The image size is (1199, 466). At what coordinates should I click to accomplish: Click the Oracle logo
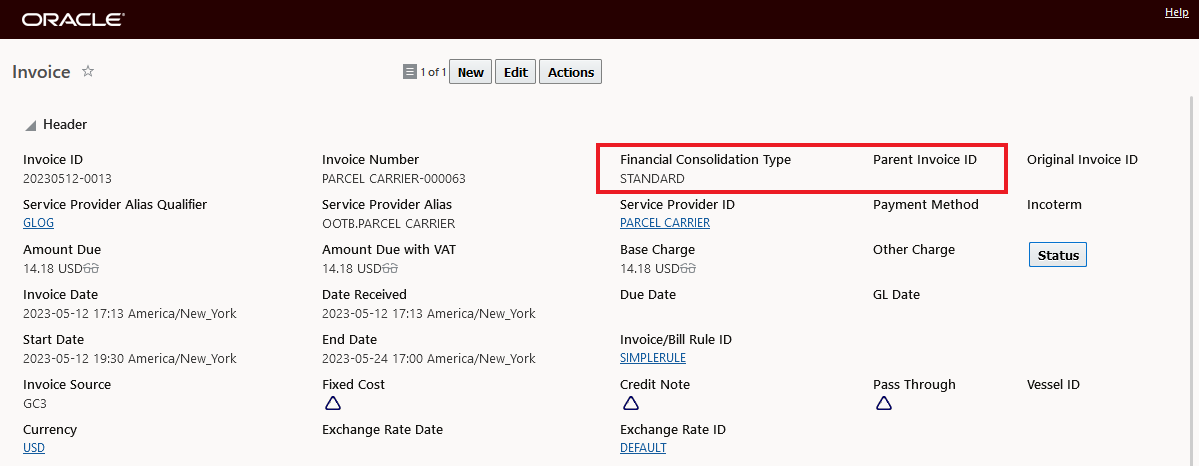[x=73, y=19]
